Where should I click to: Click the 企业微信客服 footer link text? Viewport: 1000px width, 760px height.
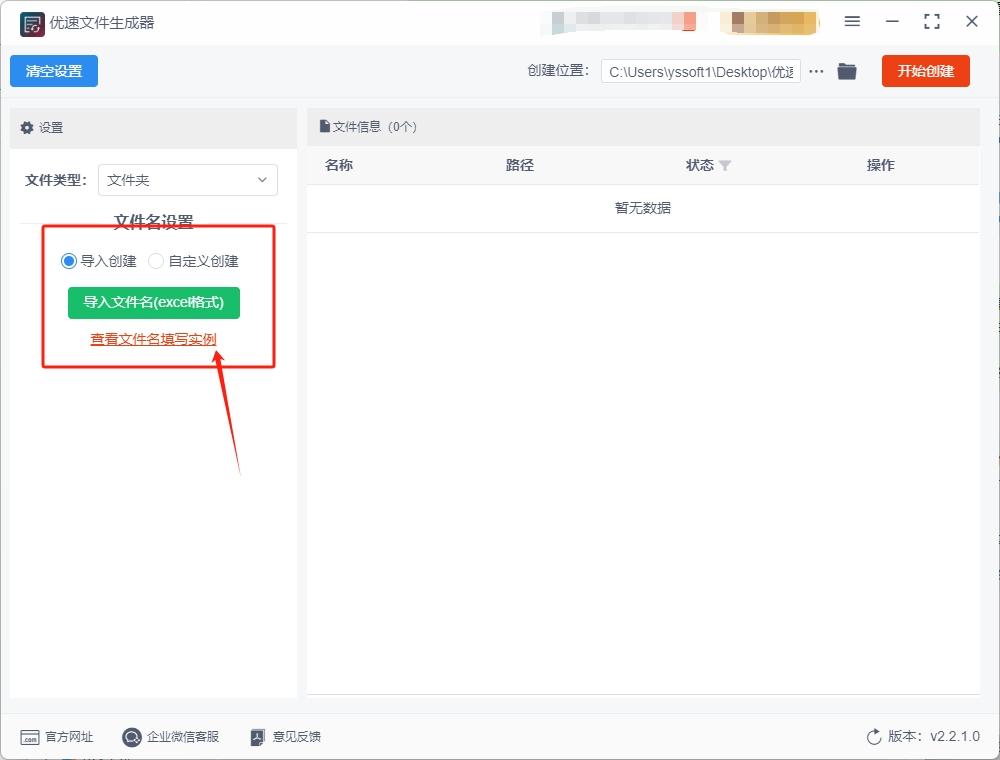pos(183,737)
